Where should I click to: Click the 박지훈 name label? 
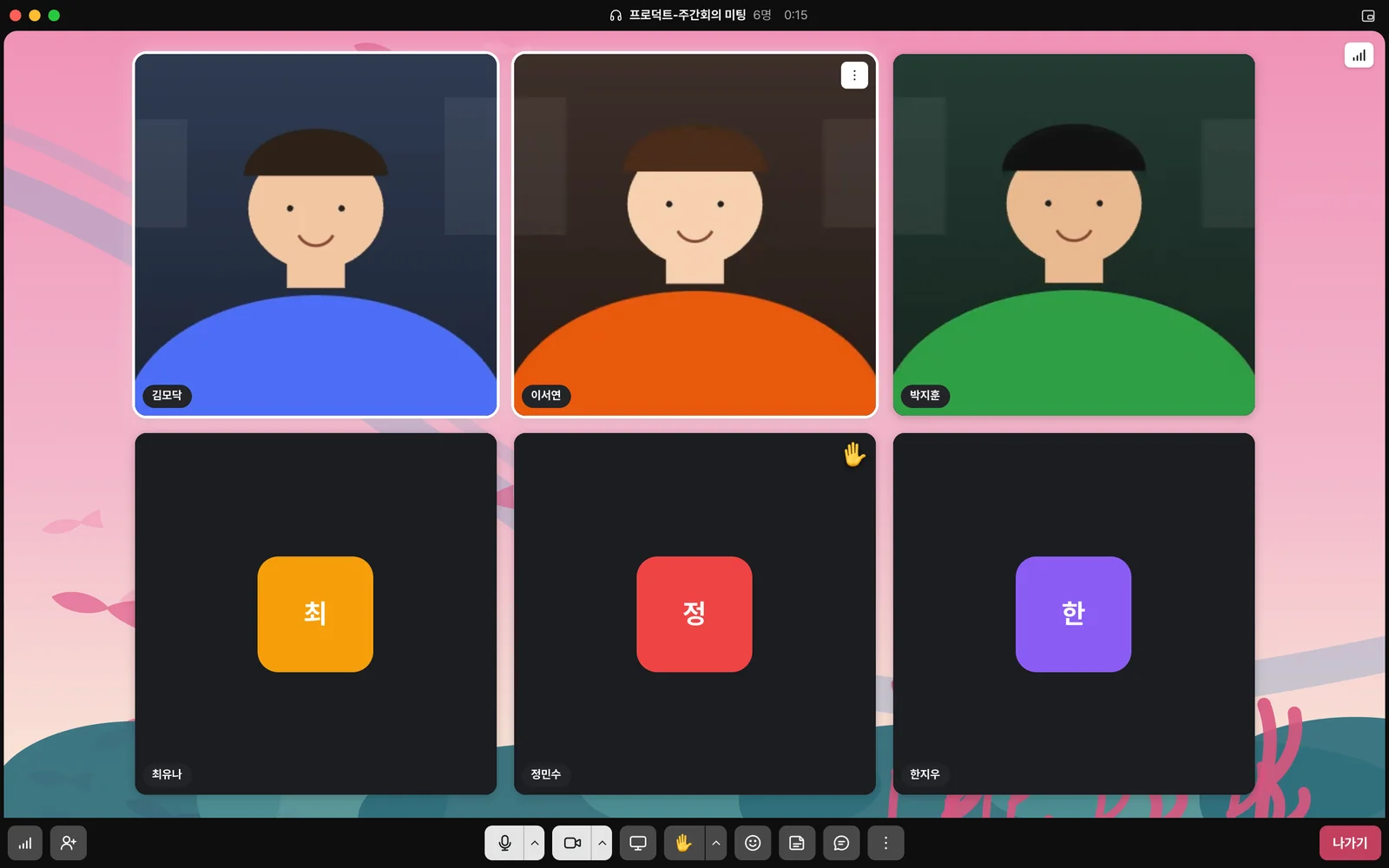[x=925, y=396]
